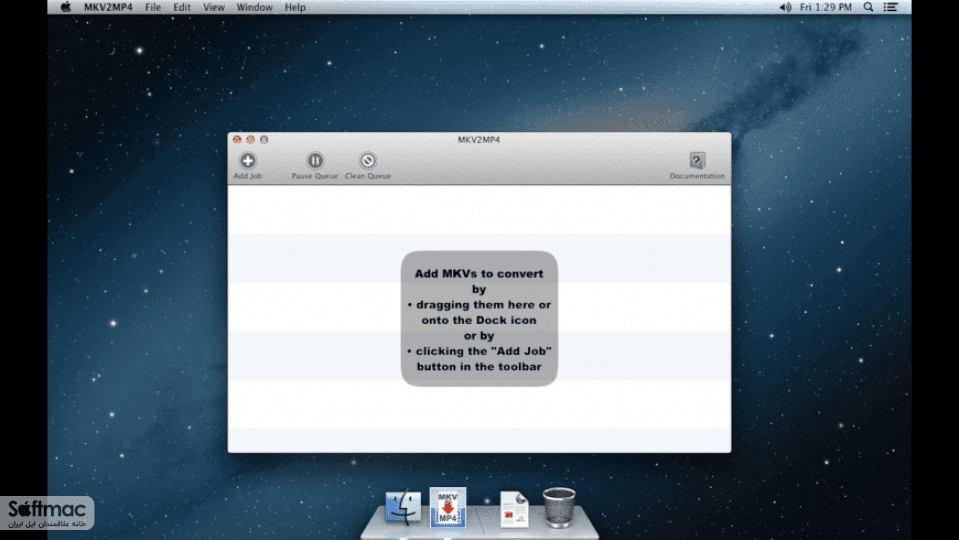Click the volume icon in menu bar
This screenshot has width=959, height=540.
tap(785, 7)
